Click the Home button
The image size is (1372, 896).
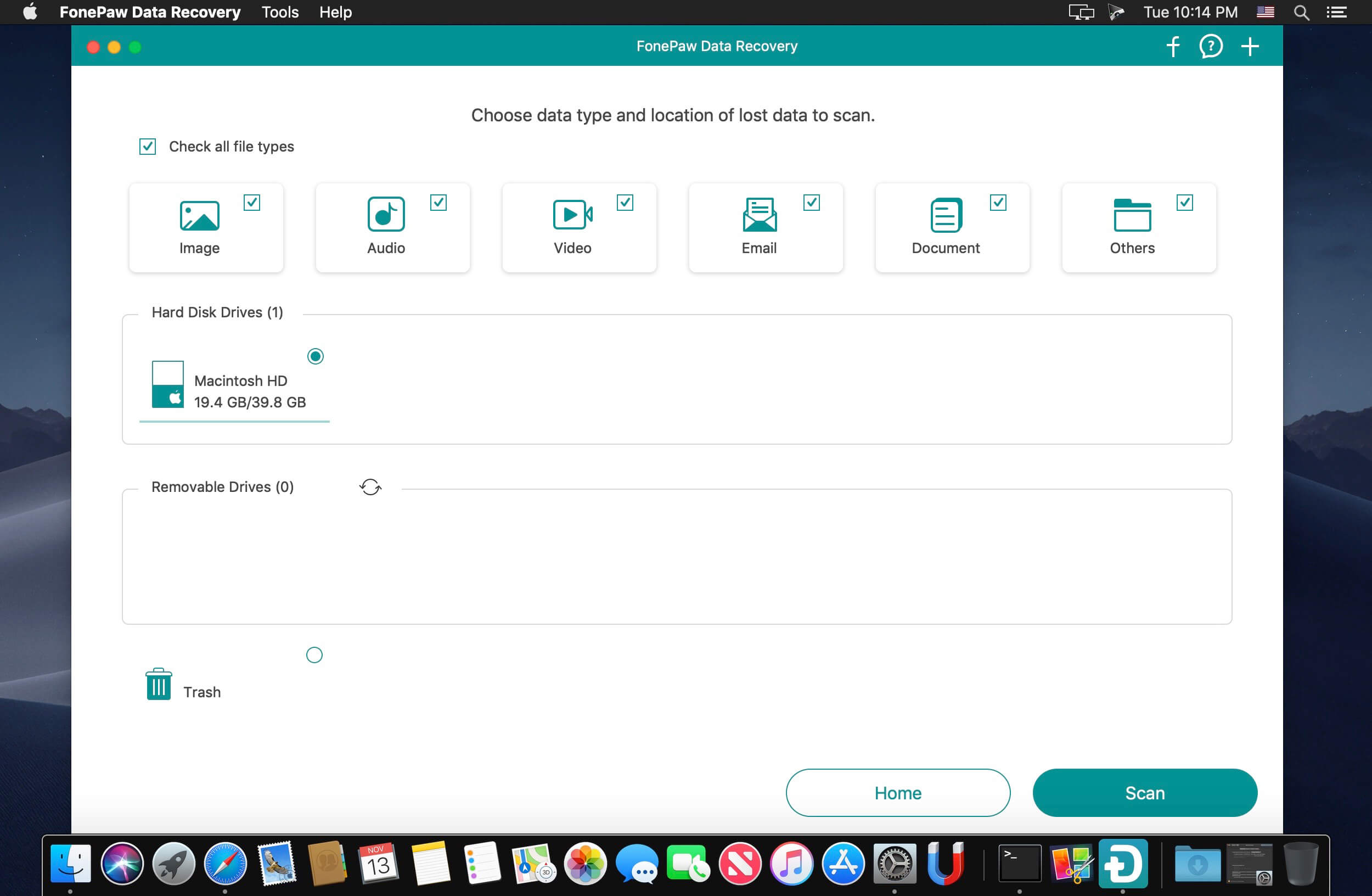click(898, 793)
